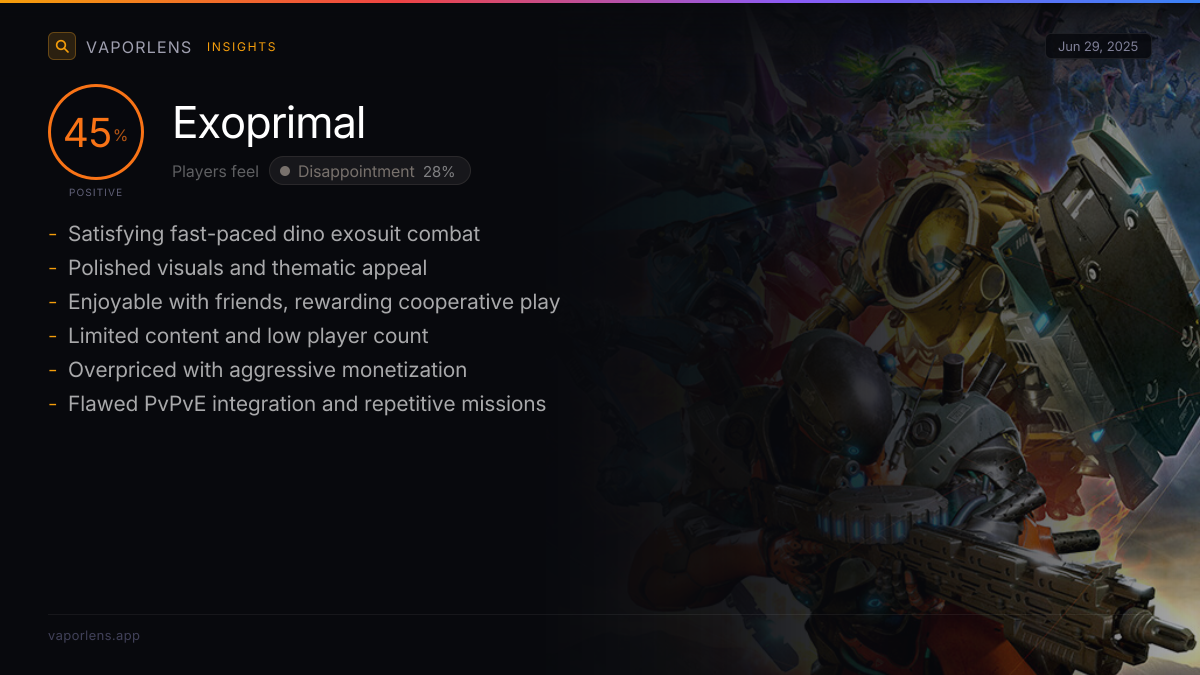Click the Jun 29, 2025 date badge

point(1098,47)
